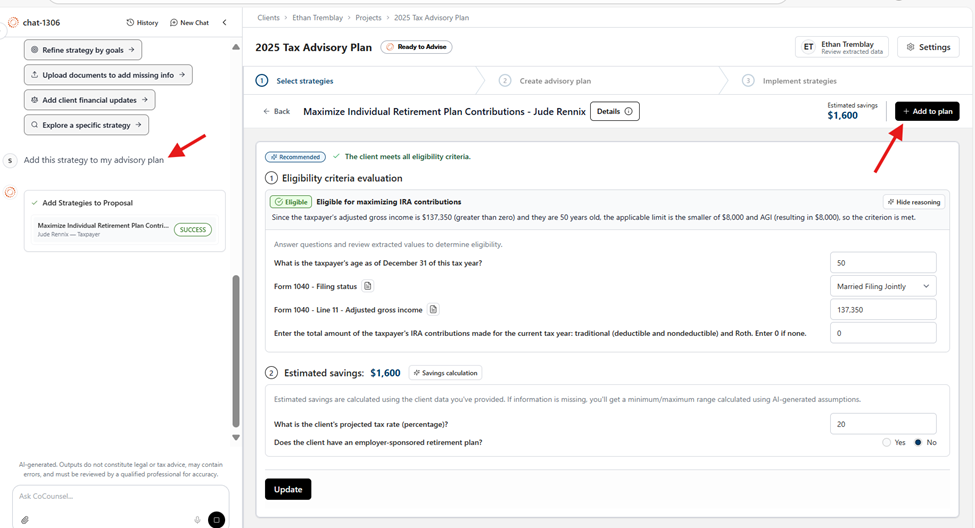Click the microphone icon in chat input
Screen dimensions: 975x528
coord(197,520)
